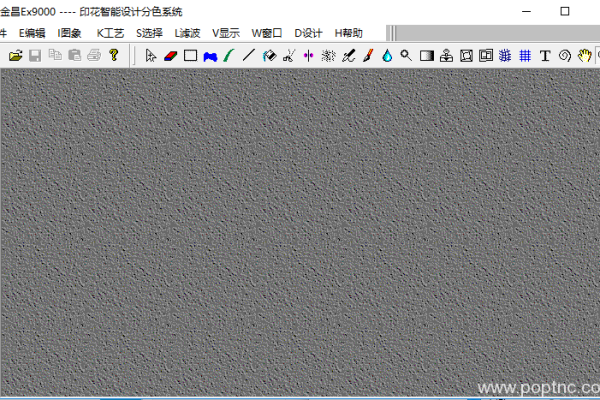Open the I图象 menu
The image size is (600, 400).
pyautogui.click(x=70, y=33)
